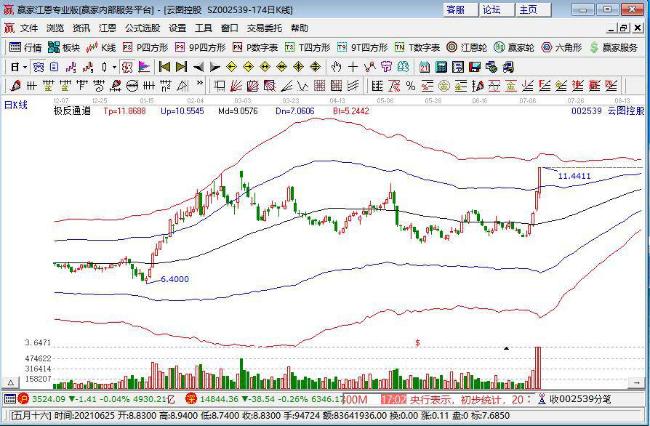The image size is (650, 426).
Task: Open the 六角形 hexagon tool
Action: pos(561,48)
